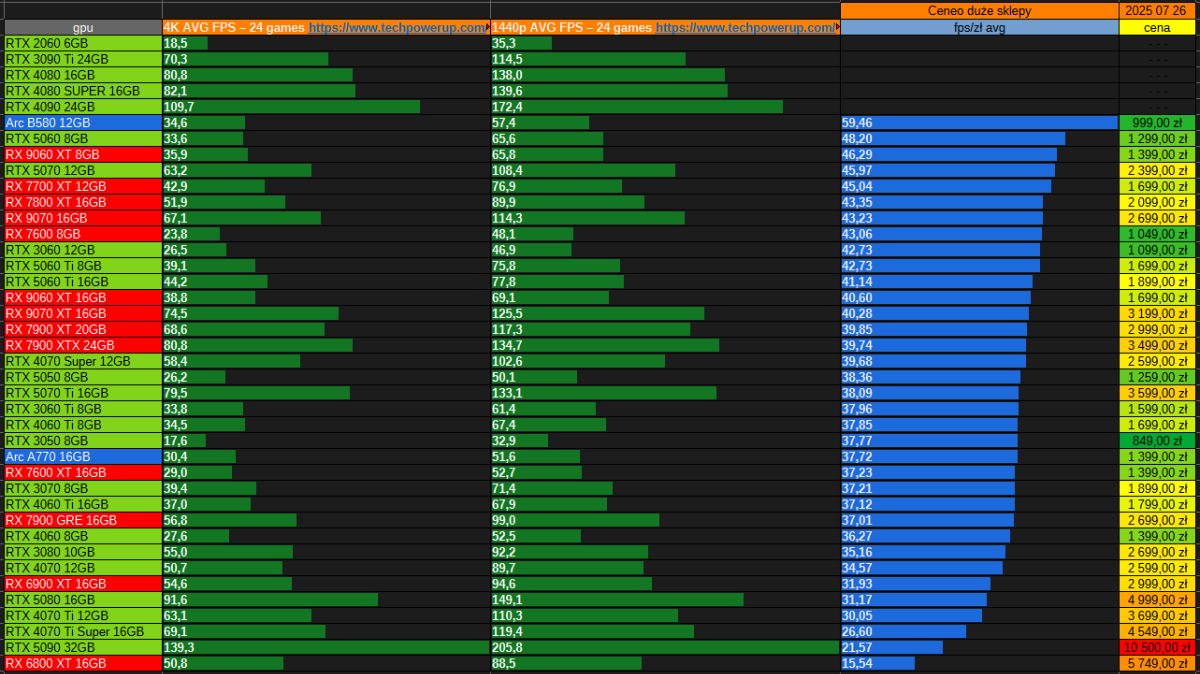The height and width of the screenshot is (674, 1200).
Task: Select the price '4 549,00 zł' for RTX 4070 Ti Super
Action: click(x=1157, y=631)
